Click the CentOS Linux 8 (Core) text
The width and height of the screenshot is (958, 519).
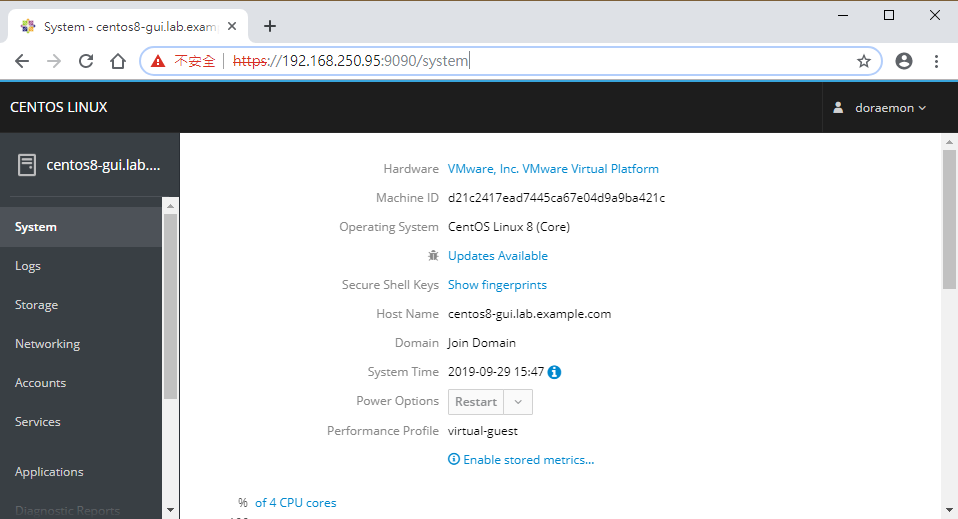(509, 227)
